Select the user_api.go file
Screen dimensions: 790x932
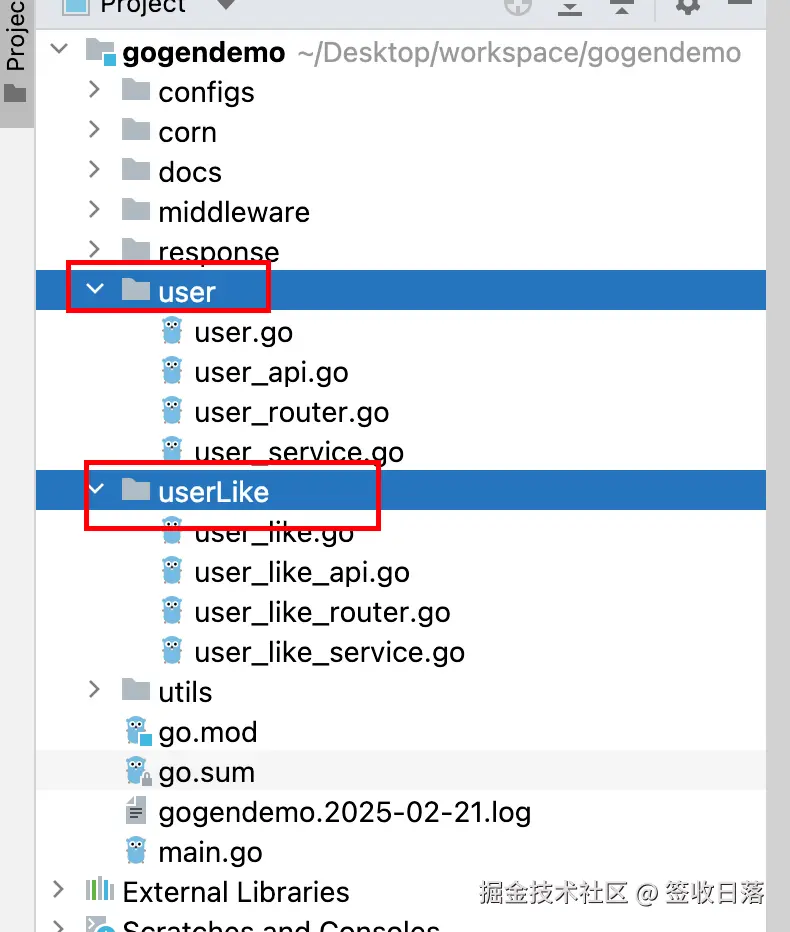point(271,372)
